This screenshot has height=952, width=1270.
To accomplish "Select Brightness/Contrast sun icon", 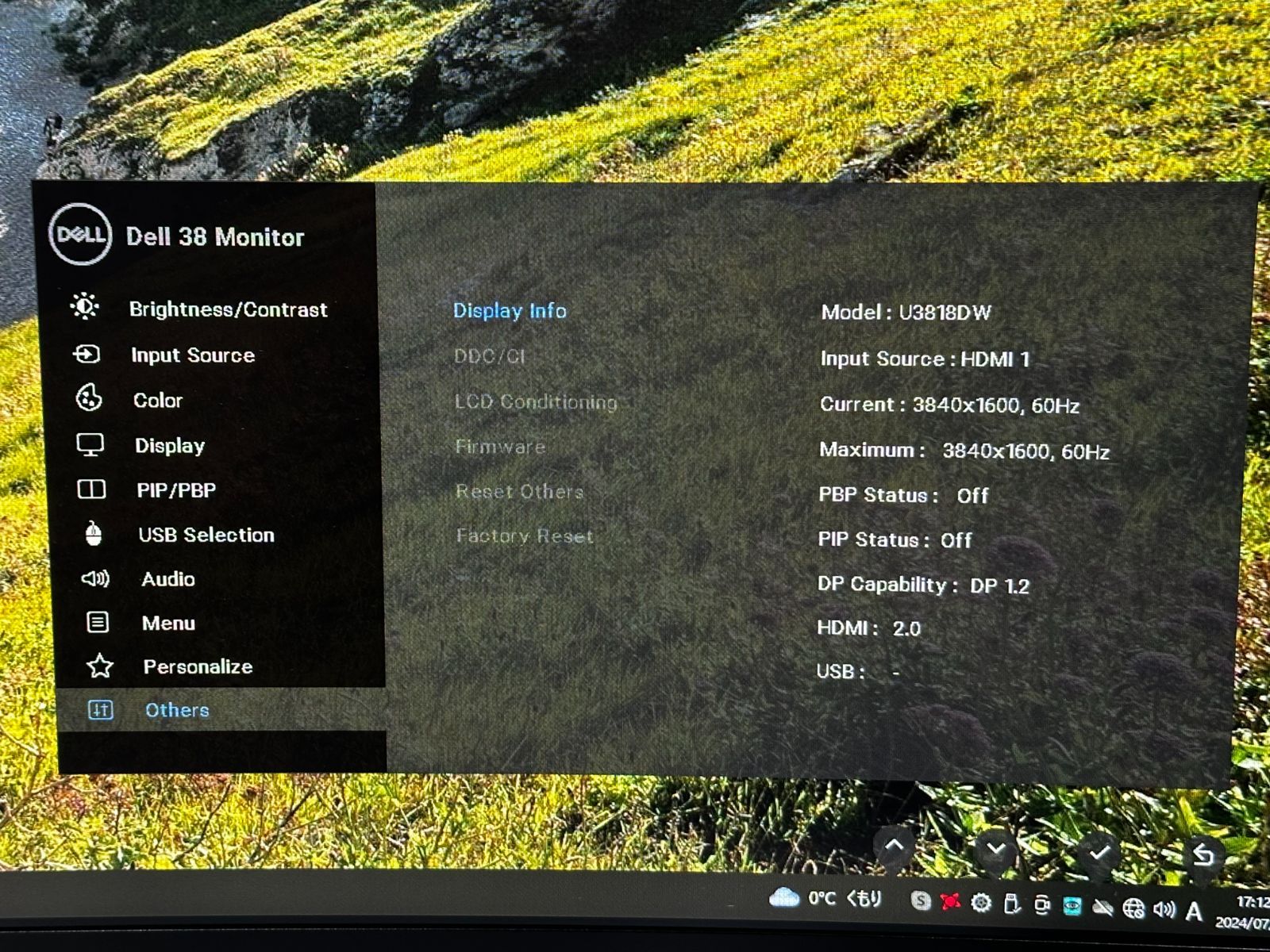I will pyautogui.click(x=84, y=306).
